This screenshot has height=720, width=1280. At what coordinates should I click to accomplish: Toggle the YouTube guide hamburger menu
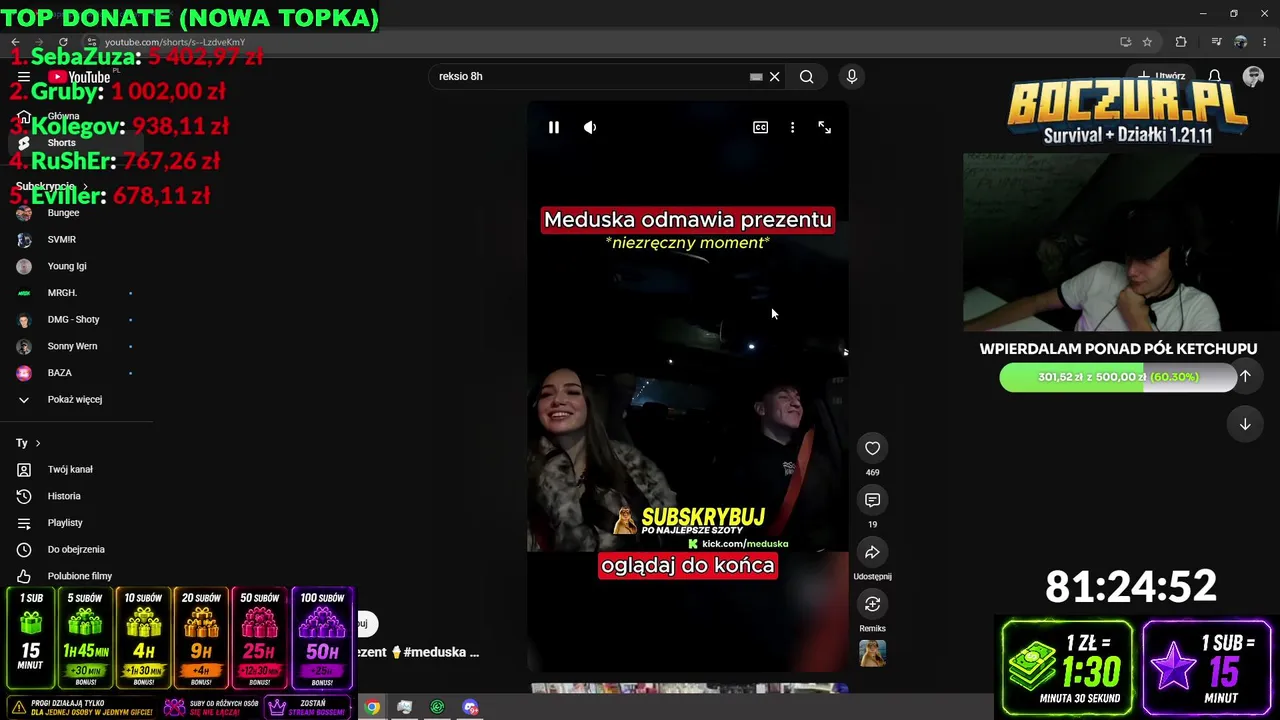(x=24, y=77)
